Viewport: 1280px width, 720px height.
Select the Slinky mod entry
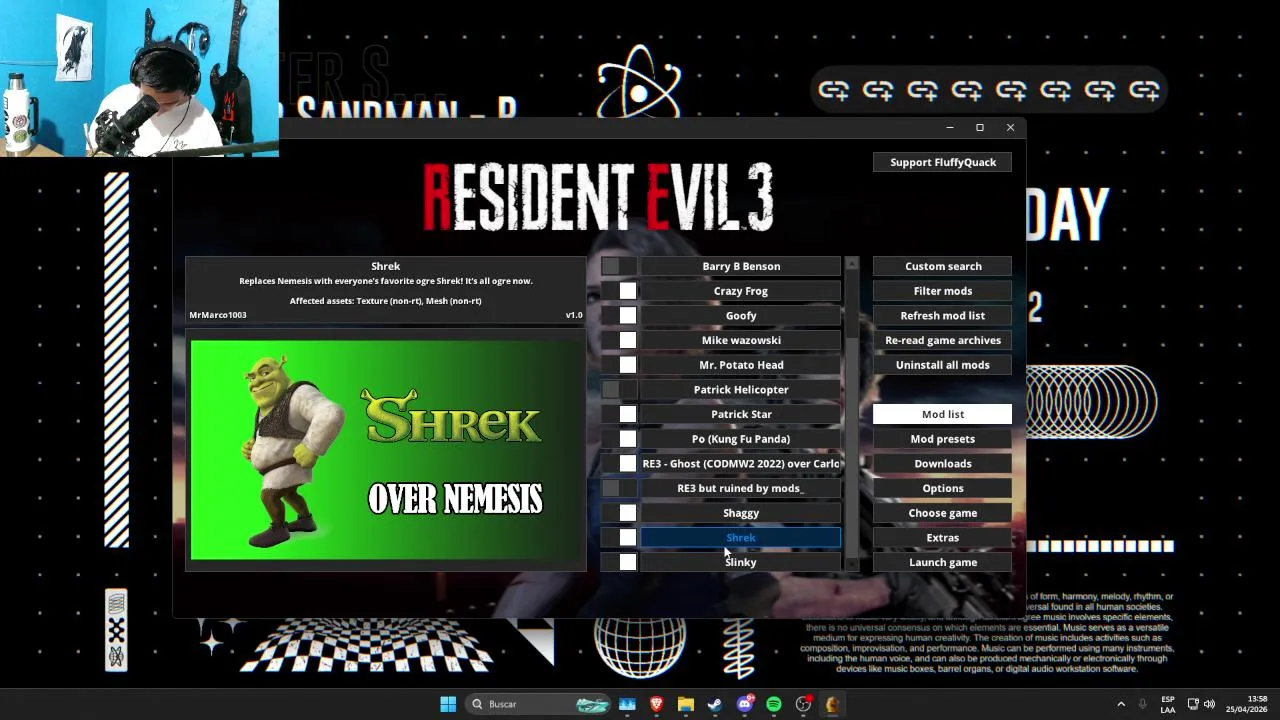point(741,562)
